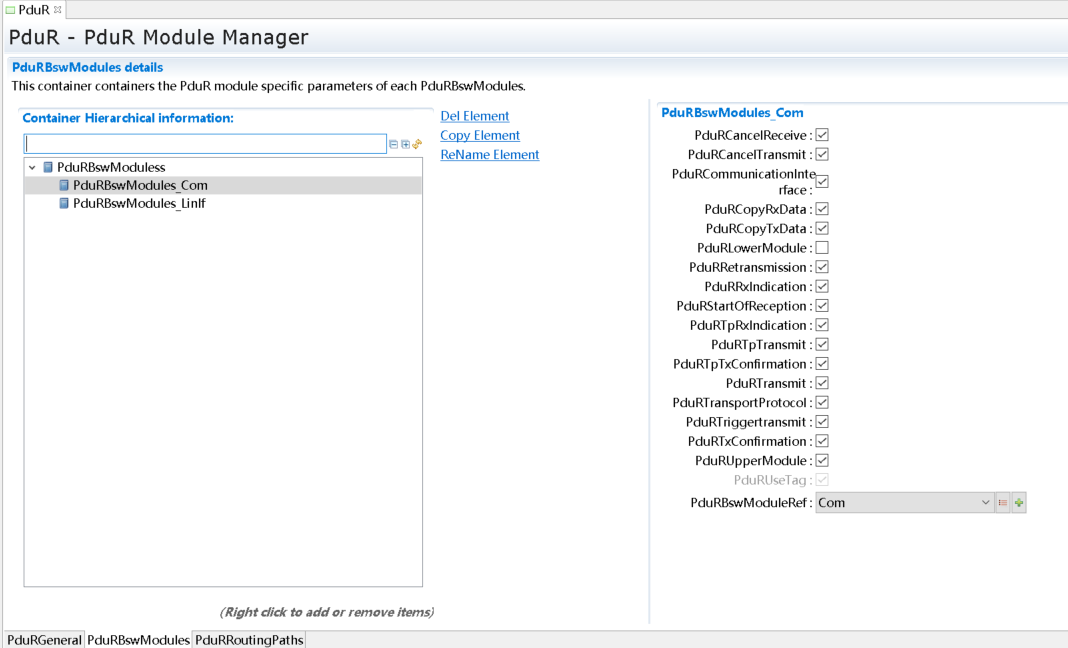Select PduRBswModules_LinIf in the tree
Viewport: 1068px width, 648px height.
point(139,203)
